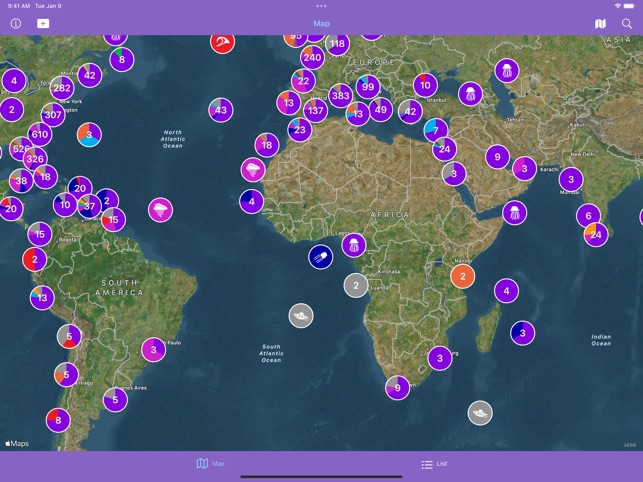Viewport: 643px width, 482px height.
Task: Open the 8 cluster off southern Chile
Action: tap(58, 420)
